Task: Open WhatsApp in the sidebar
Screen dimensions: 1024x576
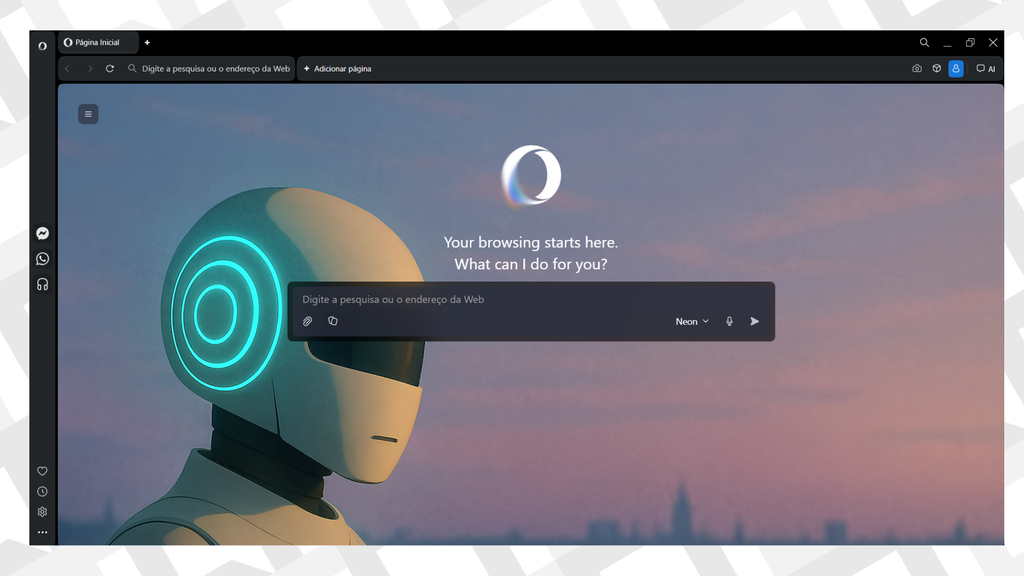Action: point(42,259)
